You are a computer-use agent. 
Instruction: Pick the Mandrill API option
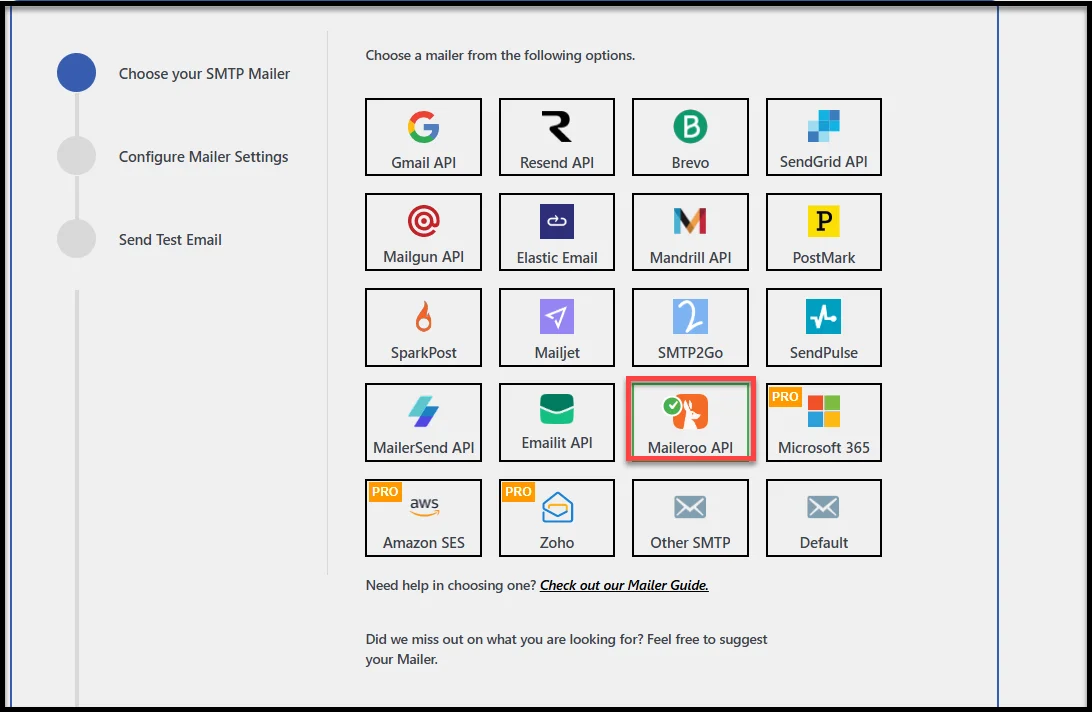pyautogui.click(x=690, y=231)
